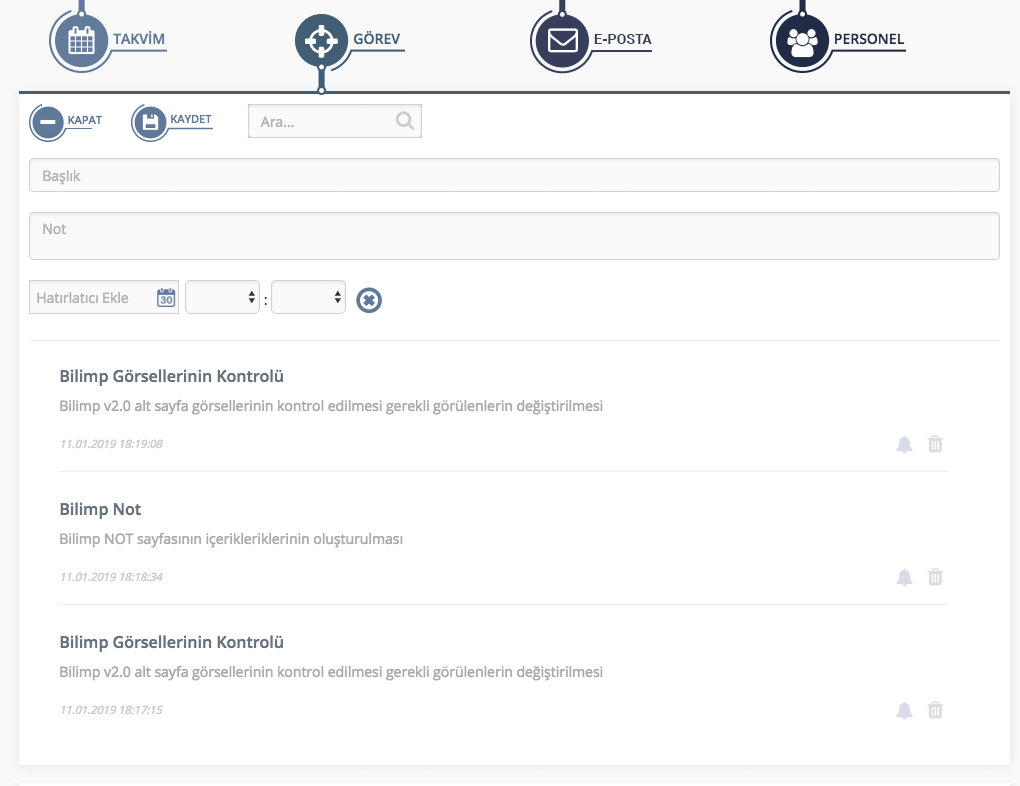Expand the reminder minute dropdown

(308, 297)
